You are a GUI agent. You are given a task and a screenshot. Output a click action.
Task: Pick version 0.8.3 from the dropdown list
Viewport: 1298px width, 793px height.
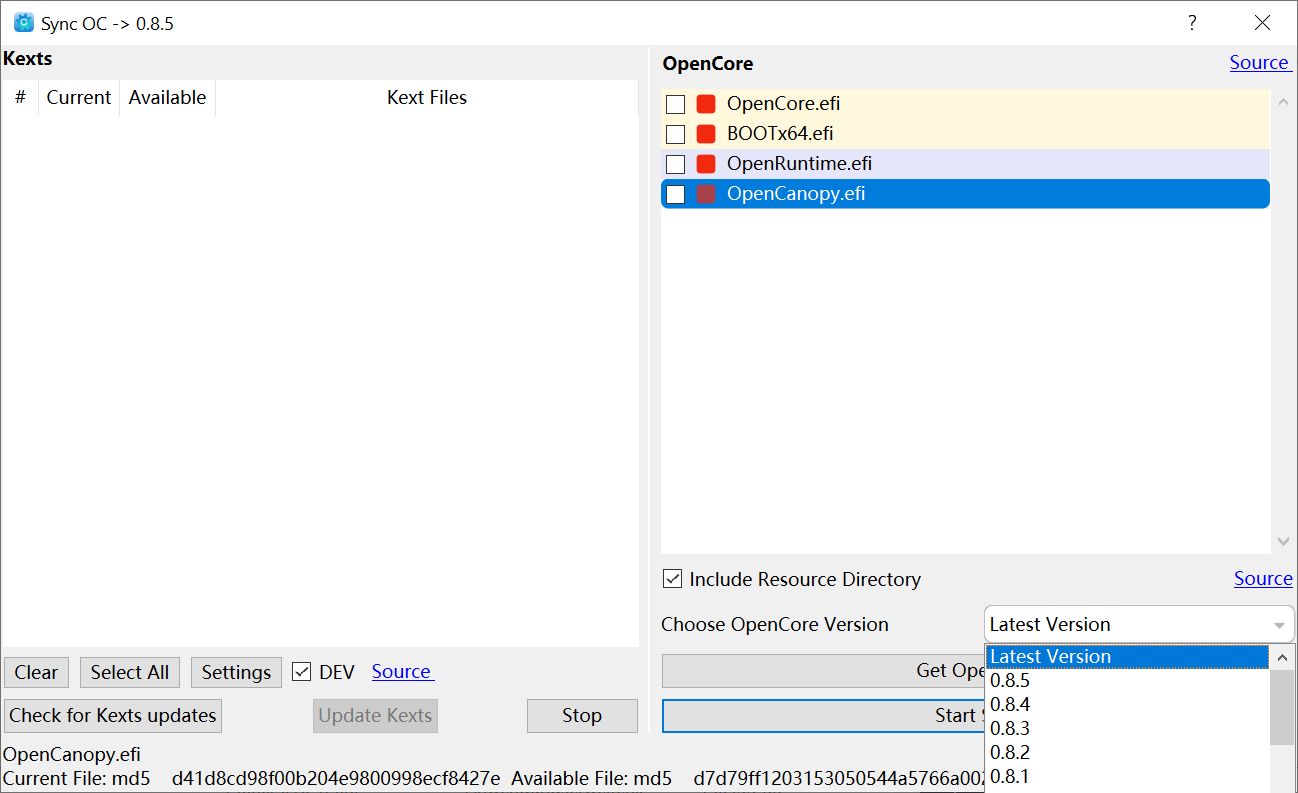click(x=1127, y=729)
